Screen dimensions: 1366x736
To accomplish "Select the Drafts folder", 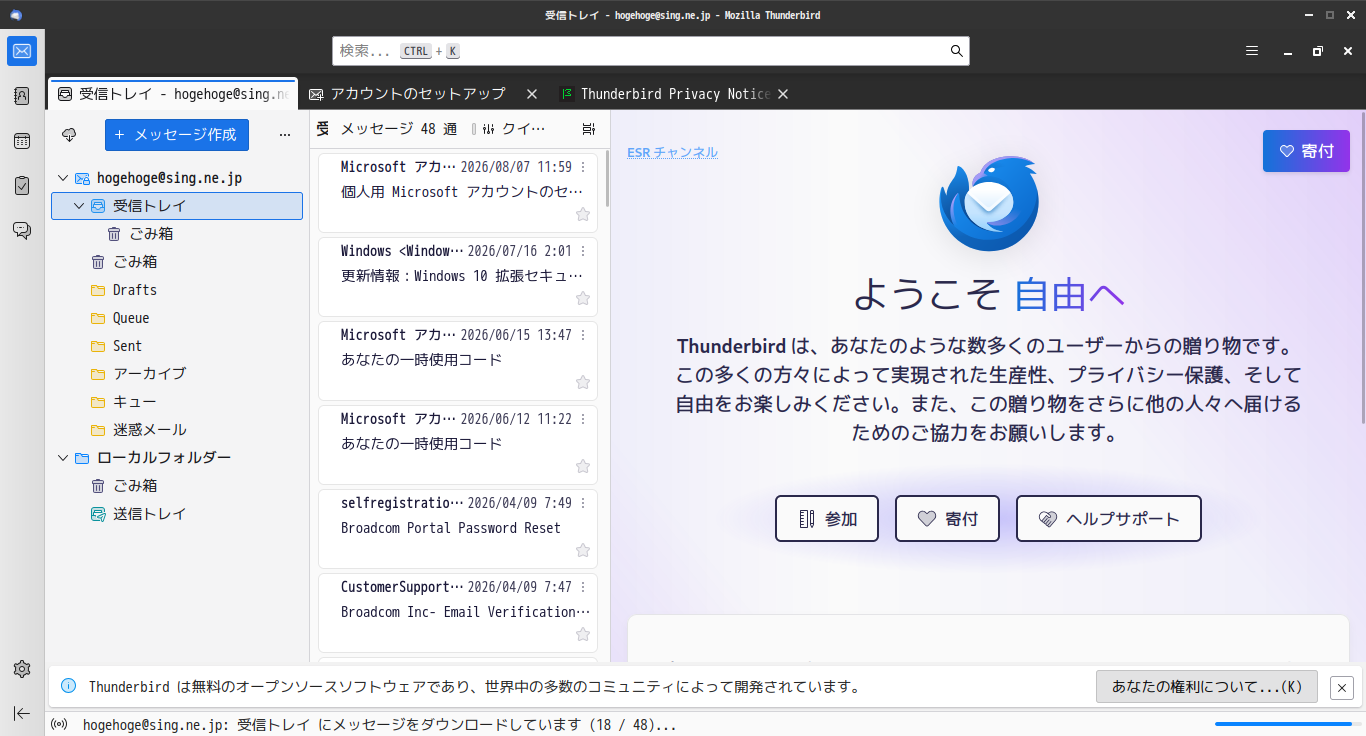I will point(177,290).
